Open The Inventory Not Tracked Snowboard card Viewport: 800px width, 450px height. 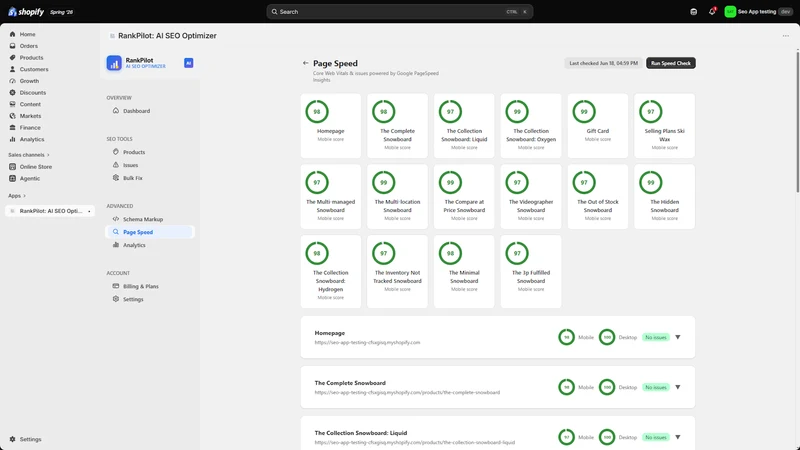tap(397, 271)
